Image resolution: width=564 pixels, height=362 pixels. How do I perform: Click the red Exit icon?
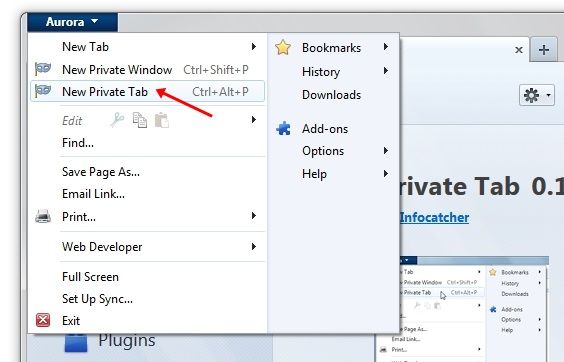point(43,320)
